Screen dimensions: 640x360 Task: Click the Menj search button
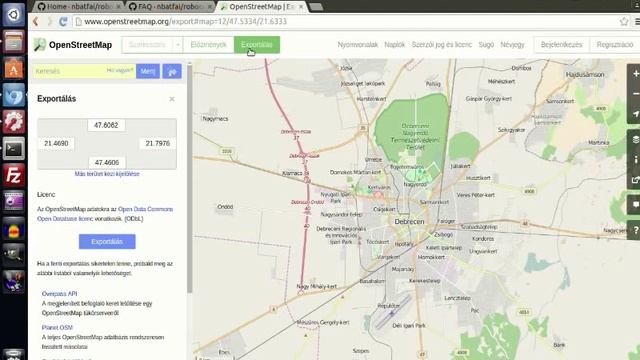148,71
